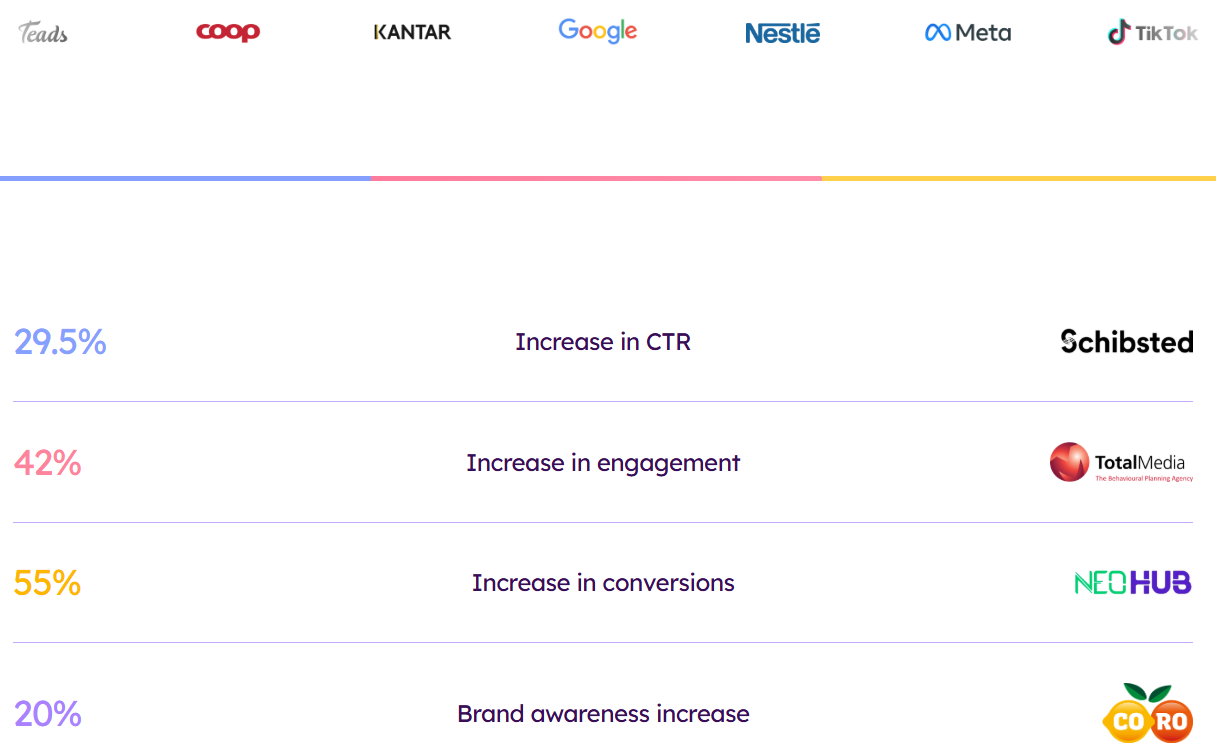Select the Nestlé logo
Viewport: 1216px width, 755px height.
(783, 33)
